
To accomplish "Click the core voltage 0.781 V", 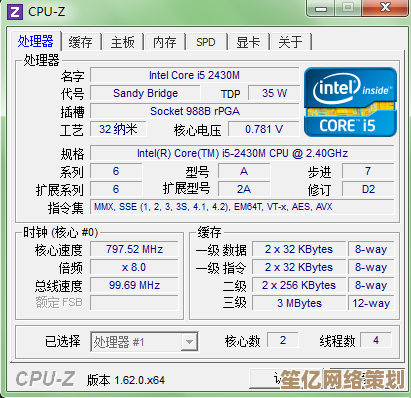I will tap(264, 129).
